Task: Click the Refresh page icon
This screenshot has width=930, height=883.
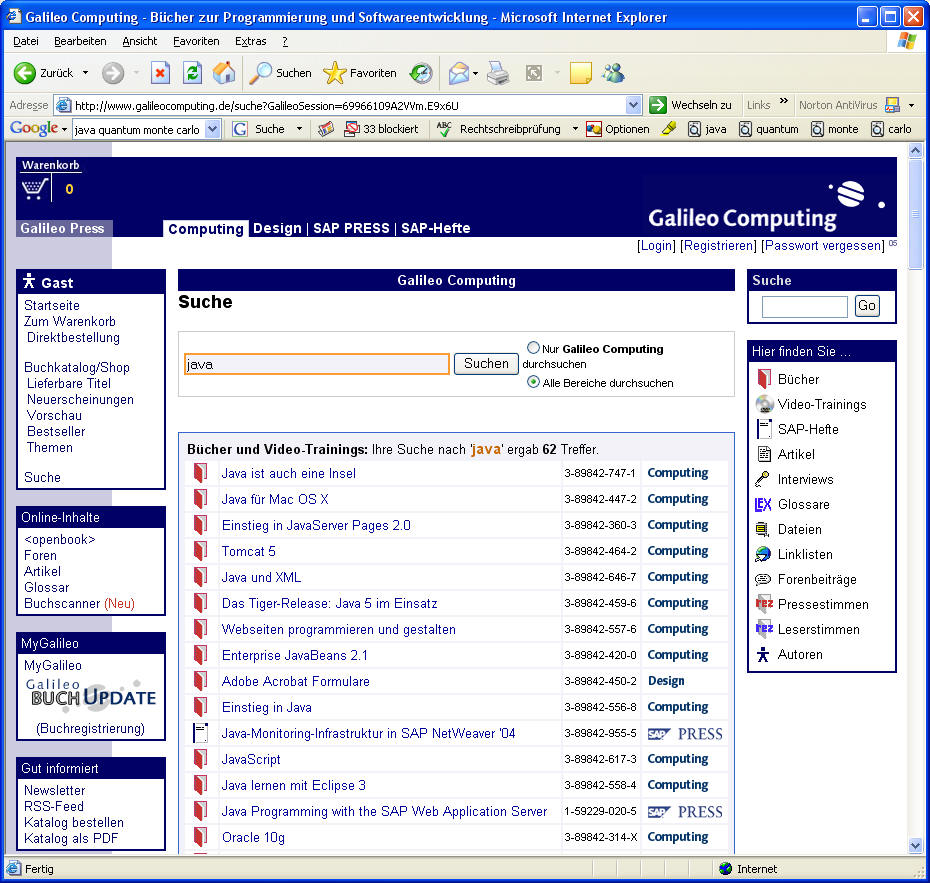Action: [192, 73]
